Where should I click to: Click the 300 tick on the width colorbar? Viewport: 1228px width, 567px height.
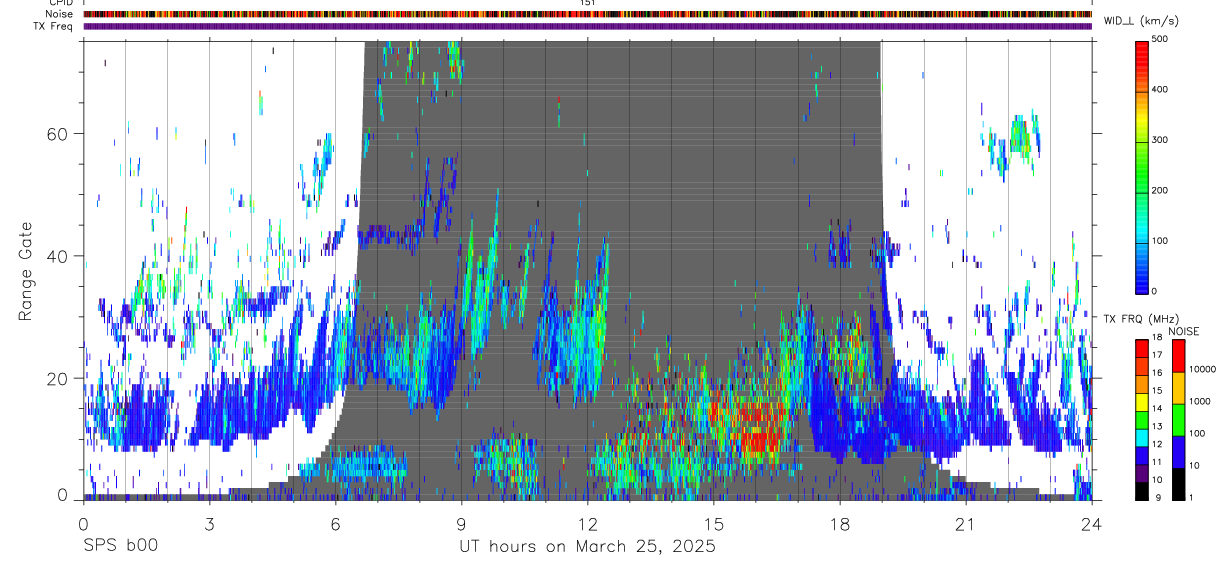pos(1162,140)
